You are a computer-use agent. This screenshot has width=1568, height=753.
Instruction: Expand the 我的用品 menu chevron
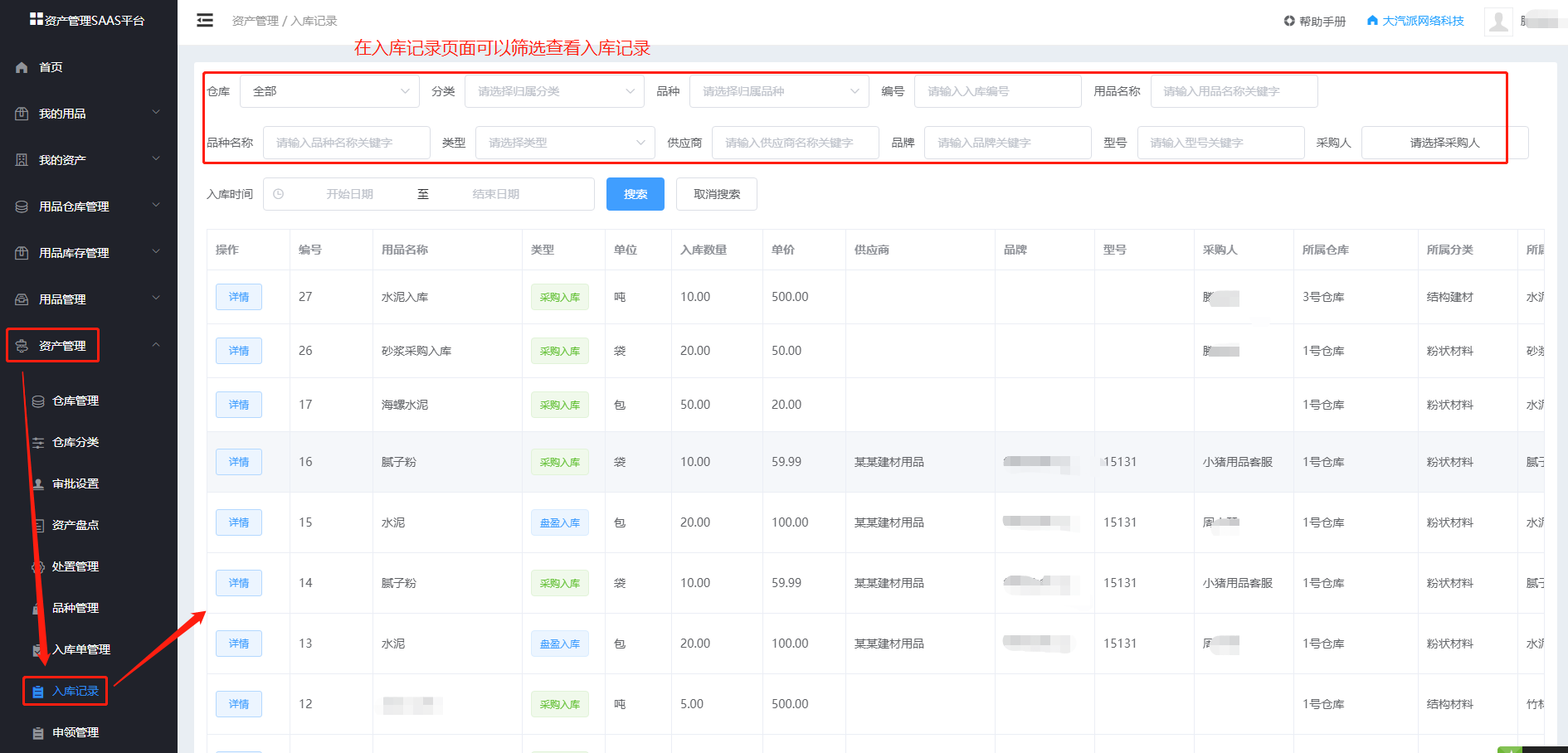point(156,113)
